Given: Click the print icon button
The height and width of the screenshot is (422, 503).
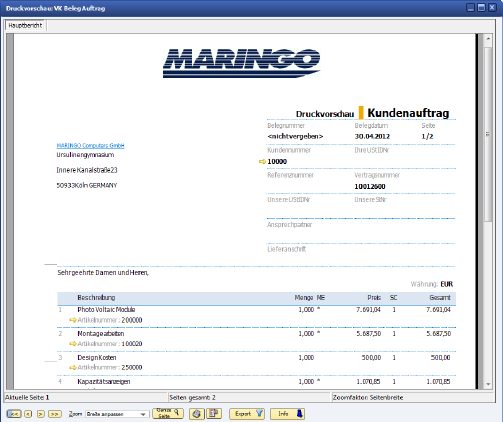Looking at the screenshot, I should [197, 414].
